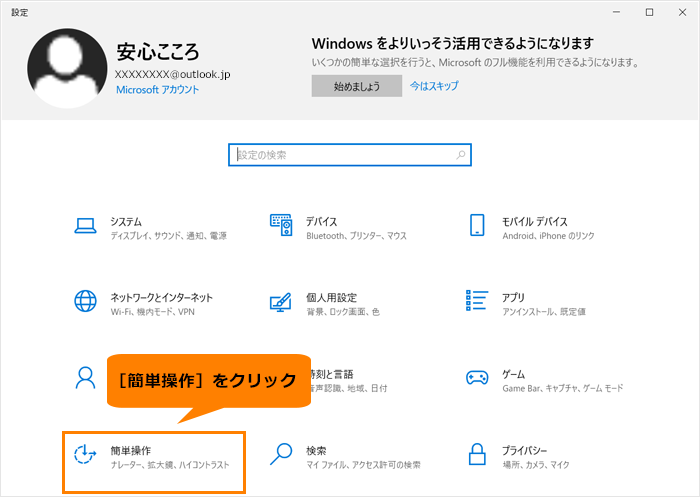Click the Android、iPhone のリンク description

tap(548, 236)
